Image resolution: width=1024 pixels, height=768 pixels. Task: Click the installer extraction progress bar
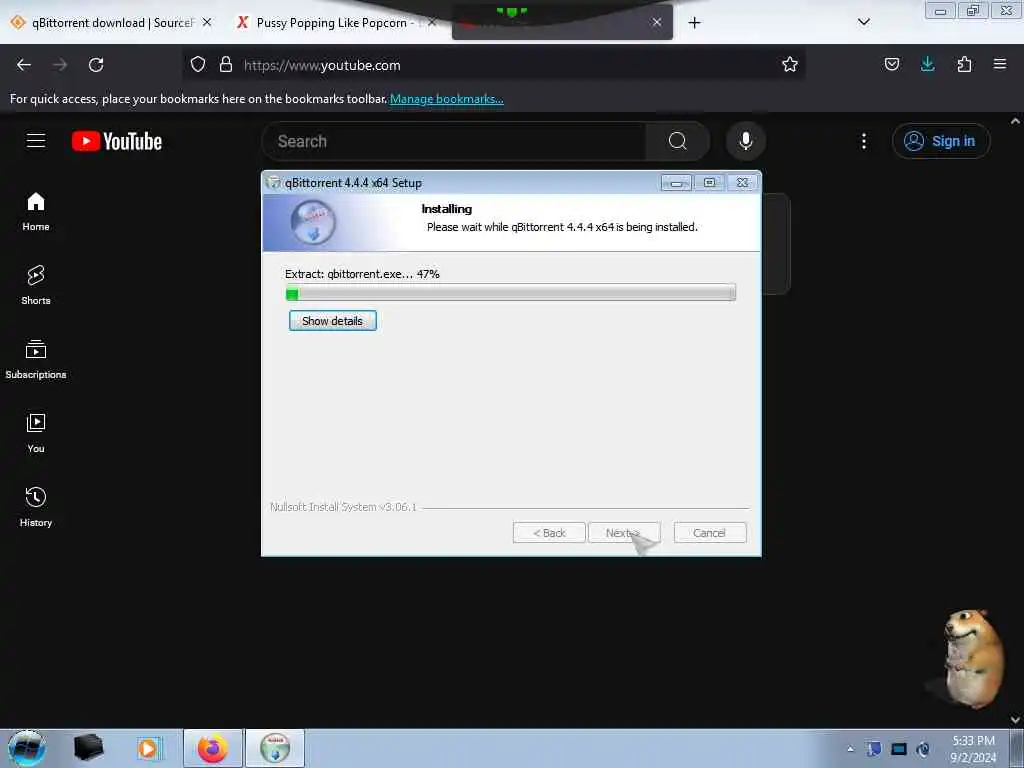click(511, 293)
